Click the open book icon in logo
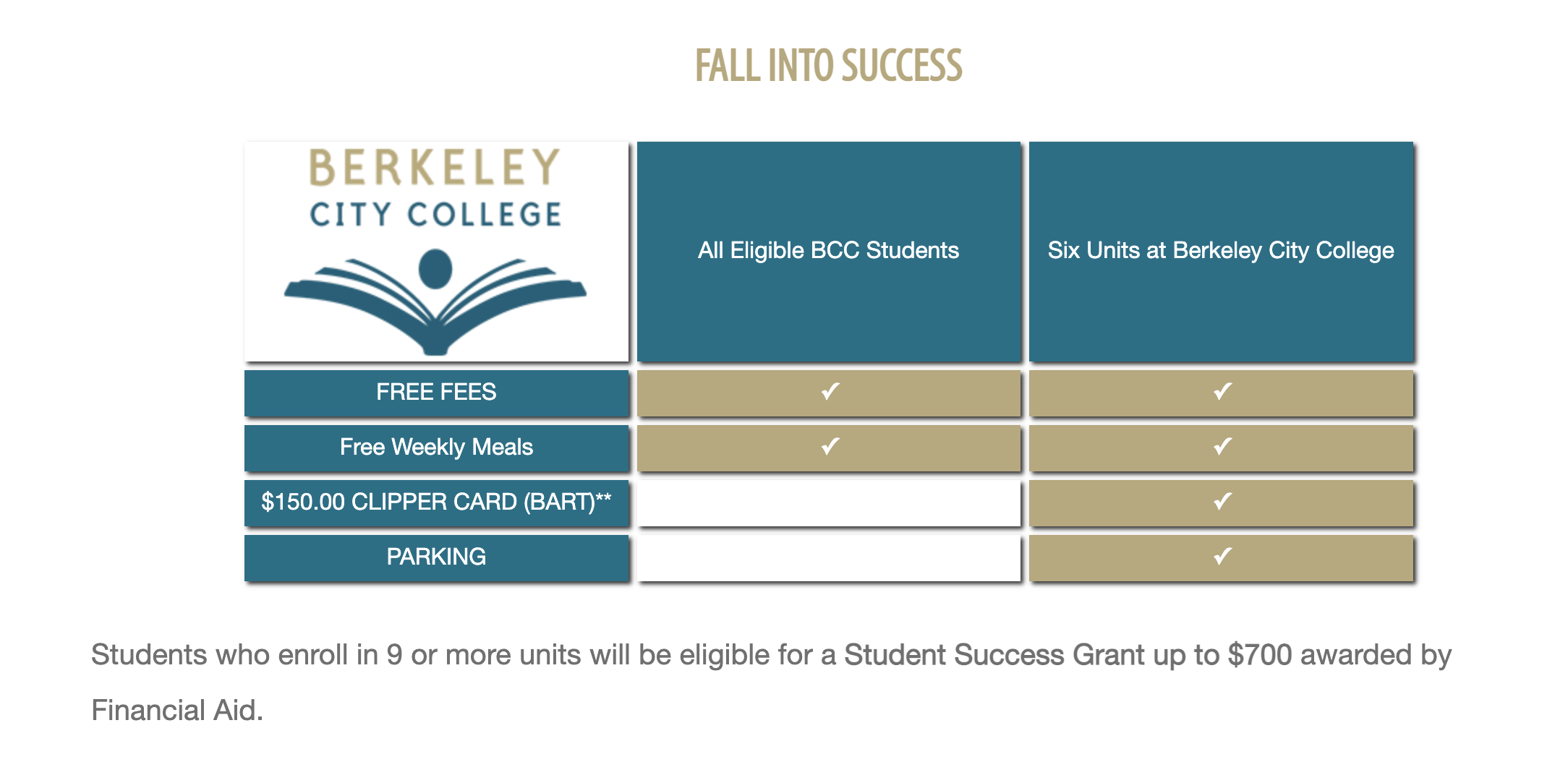The image size is (1568, 762). point(435,302)
